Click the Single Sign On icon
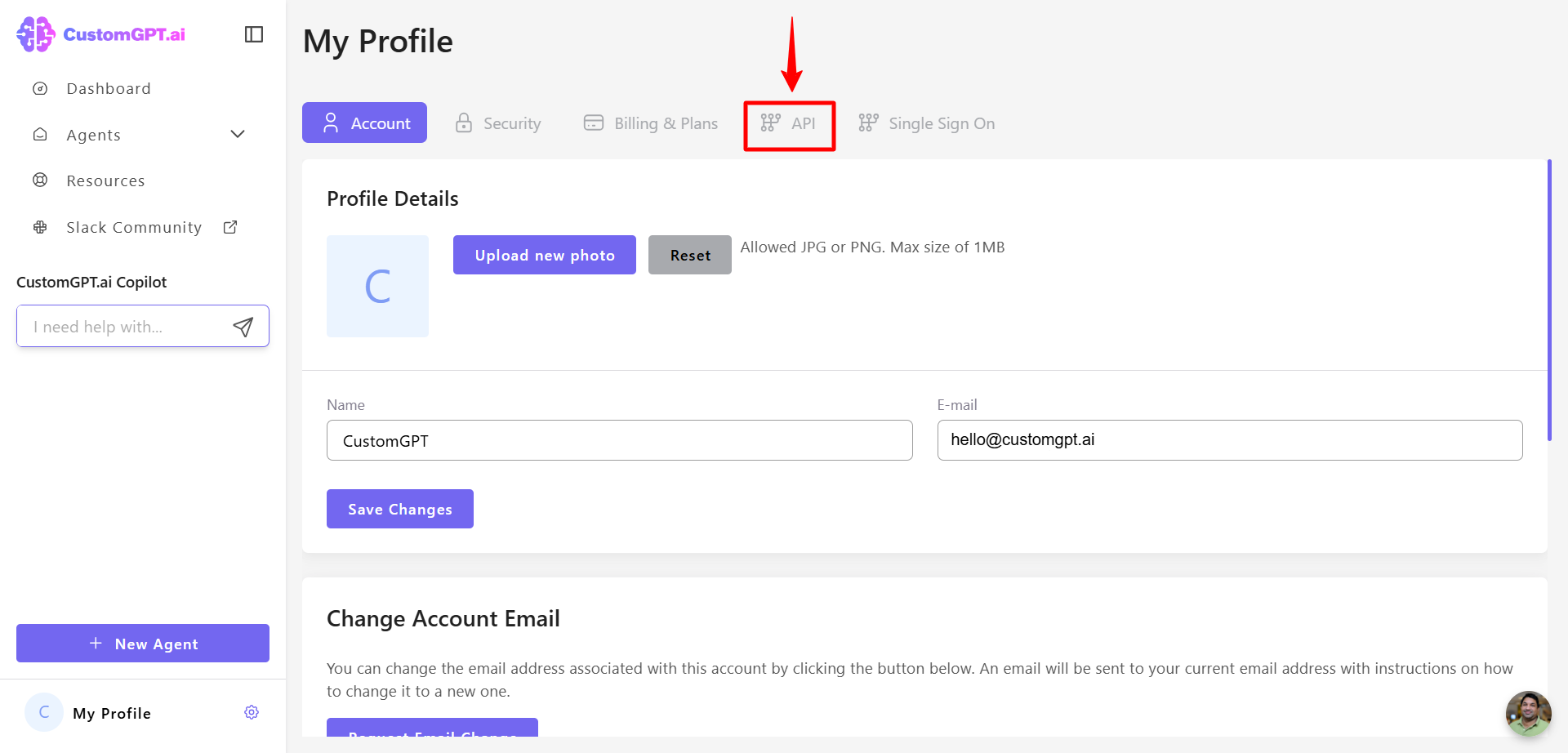The height and width of the screenshot is (753, 1568). tap(868, 123)
